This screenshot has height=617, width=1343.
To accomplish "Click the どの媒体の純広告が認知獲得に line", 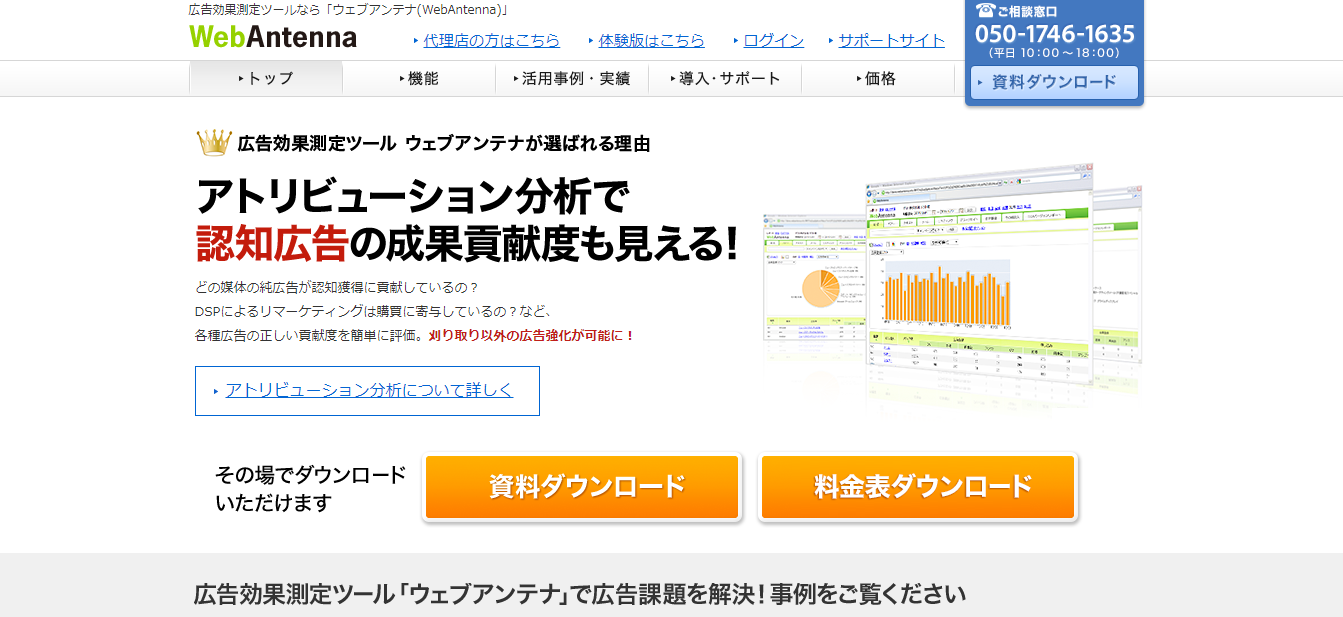I will pyautogui.click(x=337, y=287).
